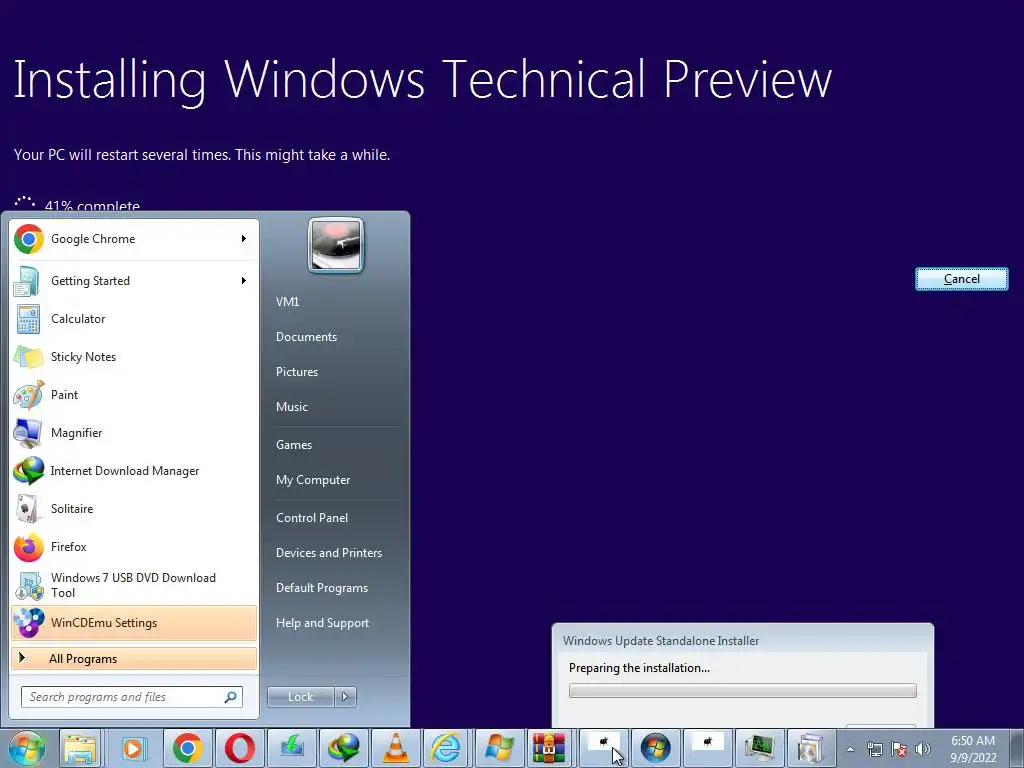Open Pictures from the Start menu
Viewport: 1024px width, 768px height.
296,372
